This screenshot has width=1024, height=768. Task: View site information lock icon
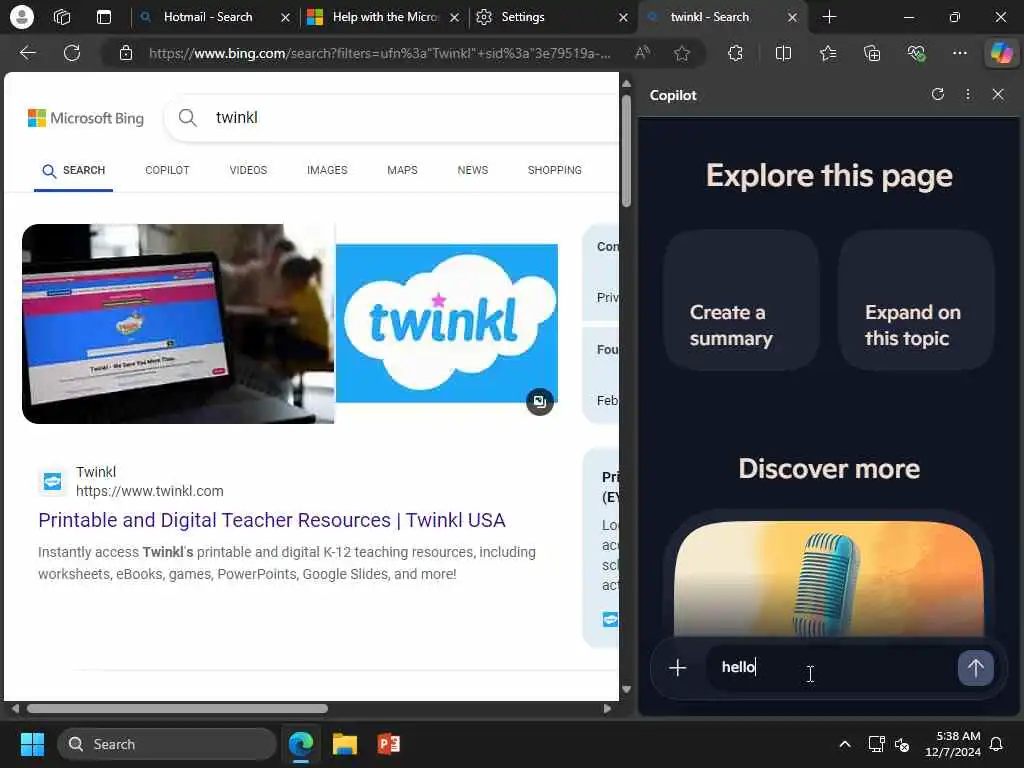126,53
